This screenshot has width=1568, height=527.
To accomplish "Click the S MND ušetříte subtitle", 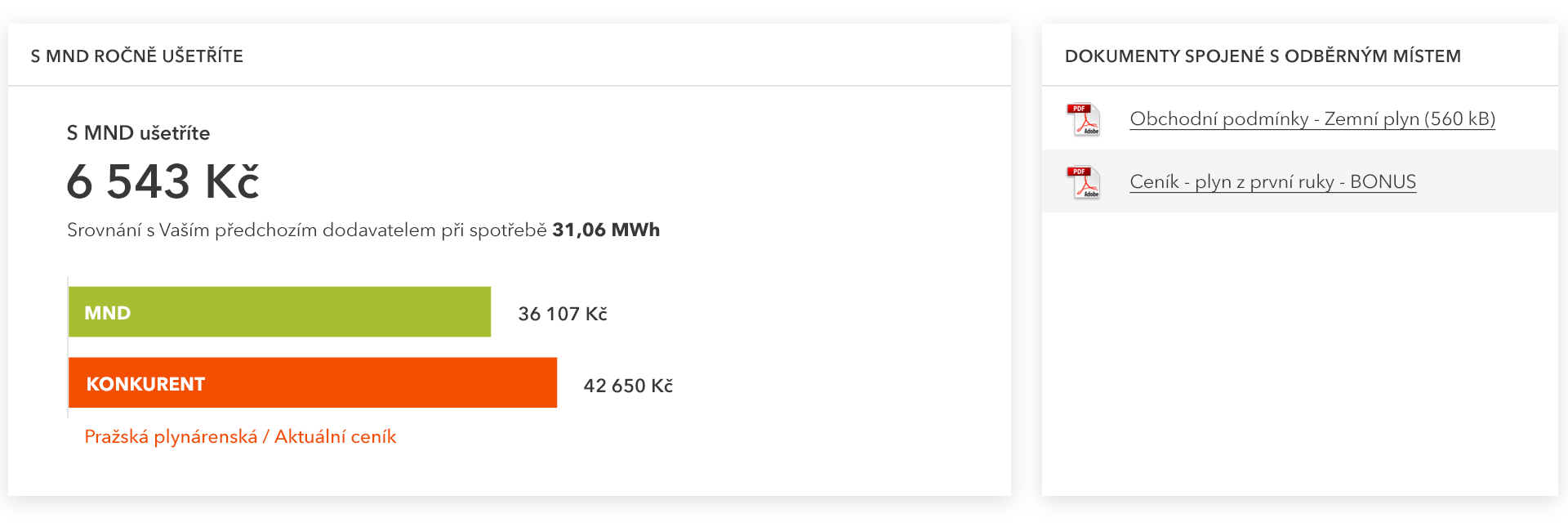I will pos(138,133).
